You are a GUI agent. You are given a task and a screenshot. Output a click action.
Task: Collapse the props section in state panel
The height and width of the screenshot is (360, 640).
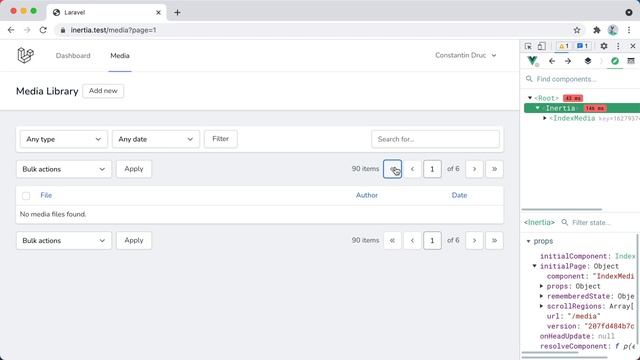coord(528,241)
